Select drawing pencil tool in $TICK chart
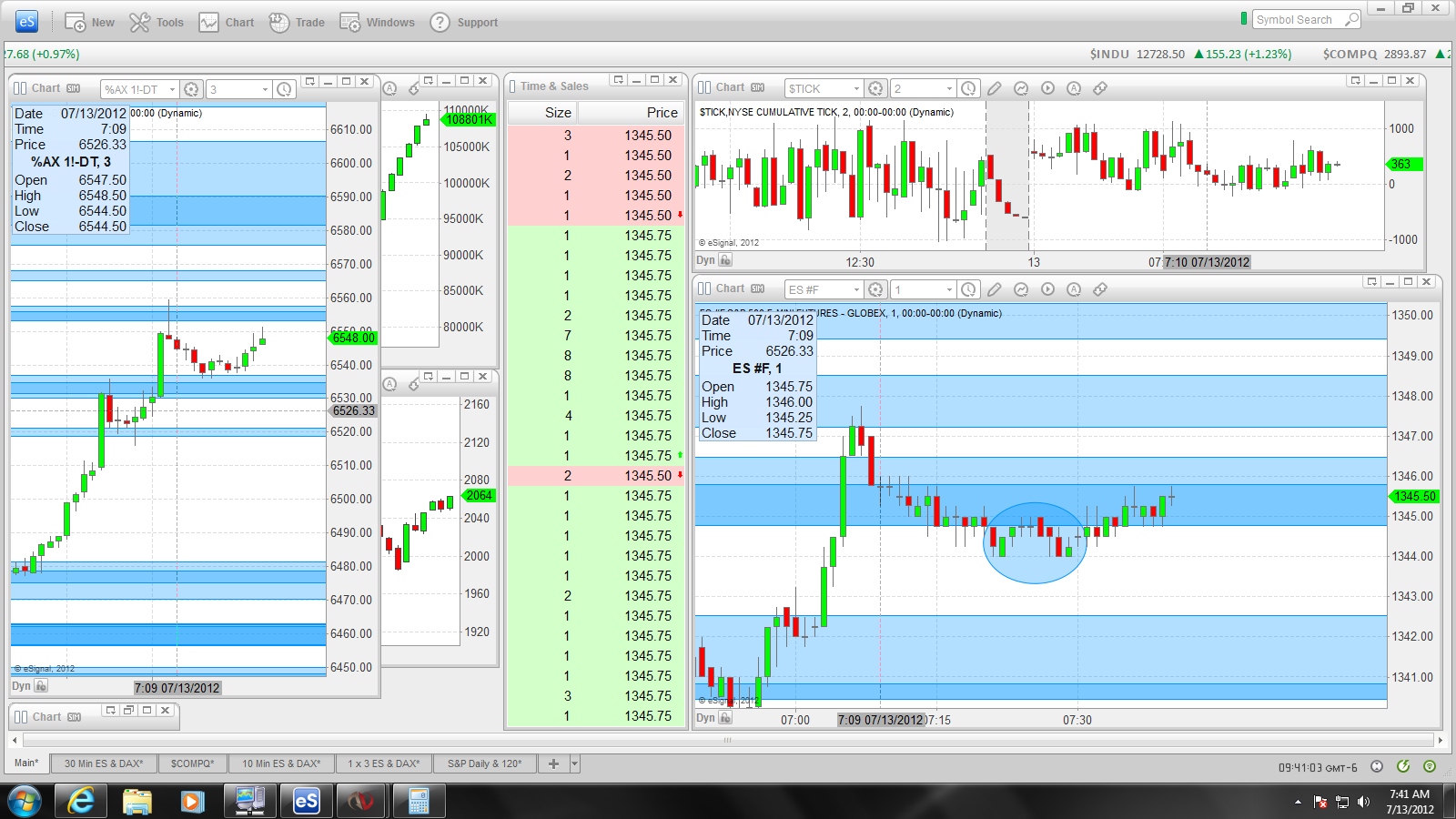 [x=995, y=88]
